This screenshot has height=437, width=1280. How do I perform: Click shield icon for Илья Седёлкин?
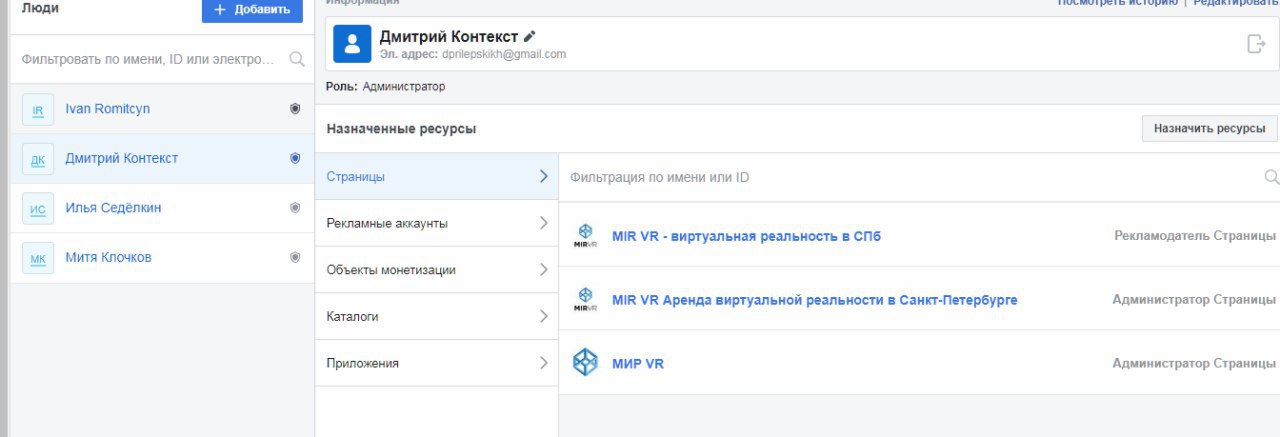[295, 208]
